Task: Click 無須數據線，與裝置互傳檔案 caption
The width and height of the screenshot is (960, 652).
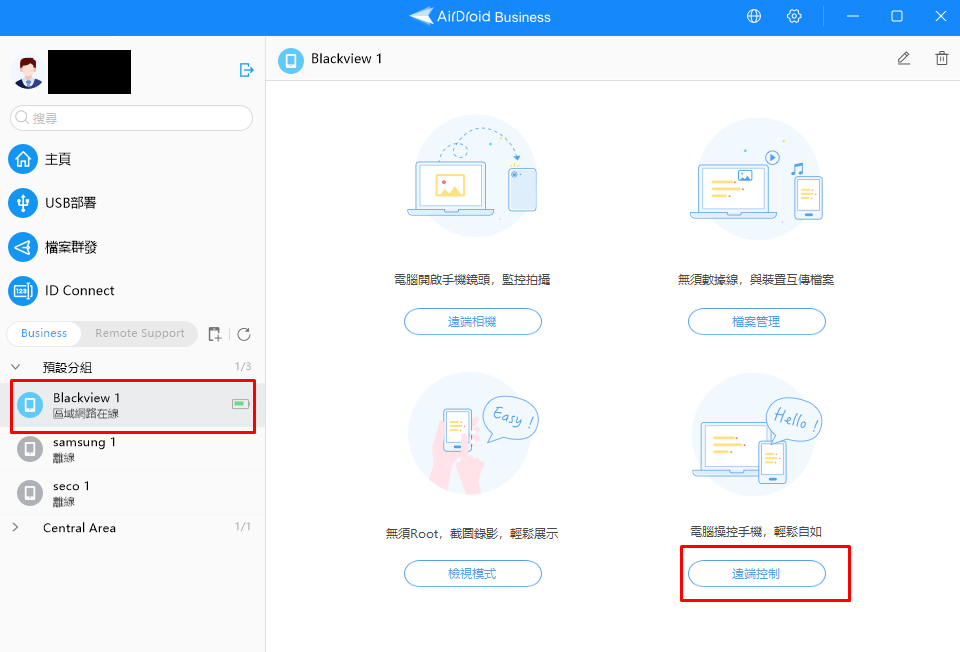Action: (x=756, y=280)
